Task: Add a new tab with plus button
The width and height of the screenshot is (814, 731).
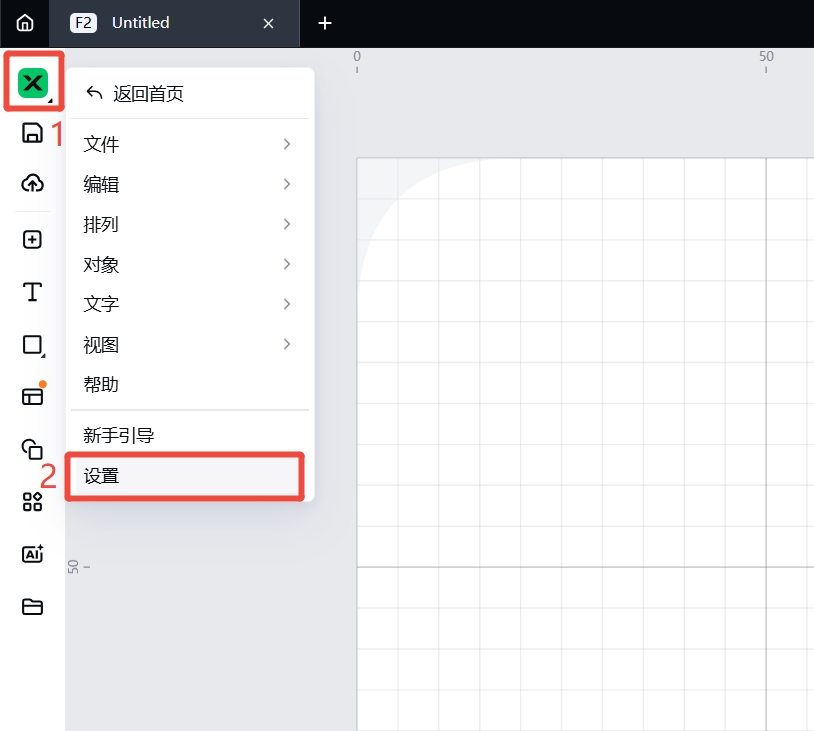Action: click(324, 23)
